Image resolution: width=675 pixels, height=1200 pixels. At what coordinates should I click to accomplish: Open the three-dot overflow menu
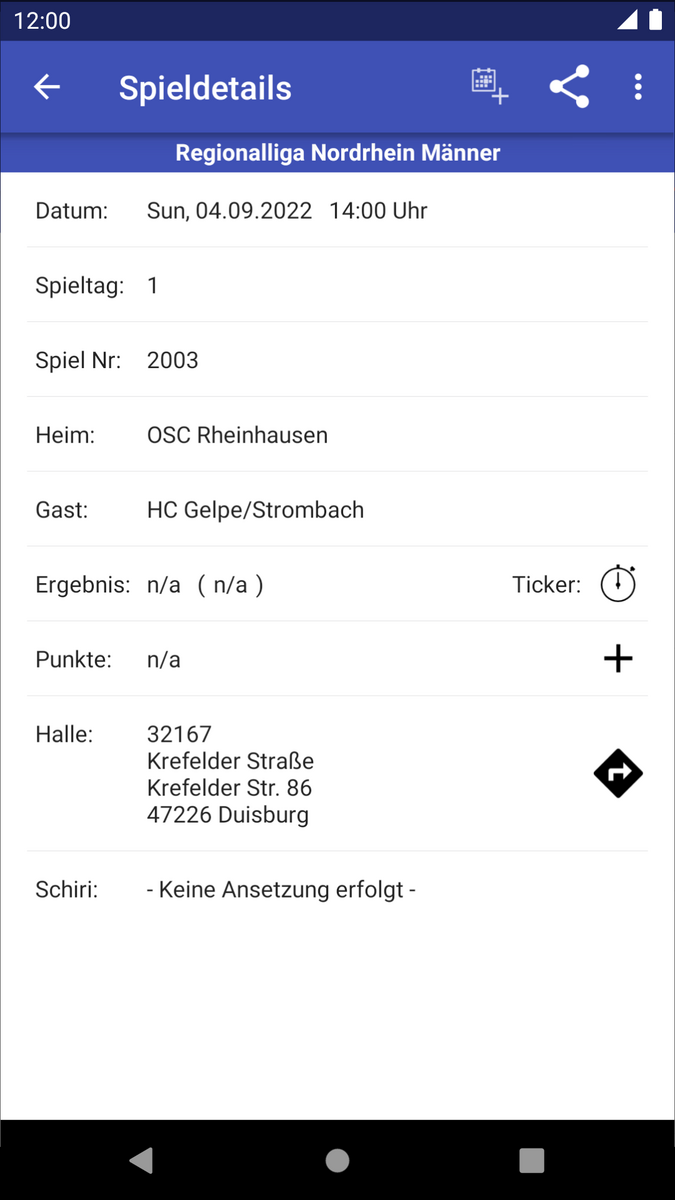(x=638, y=87)
